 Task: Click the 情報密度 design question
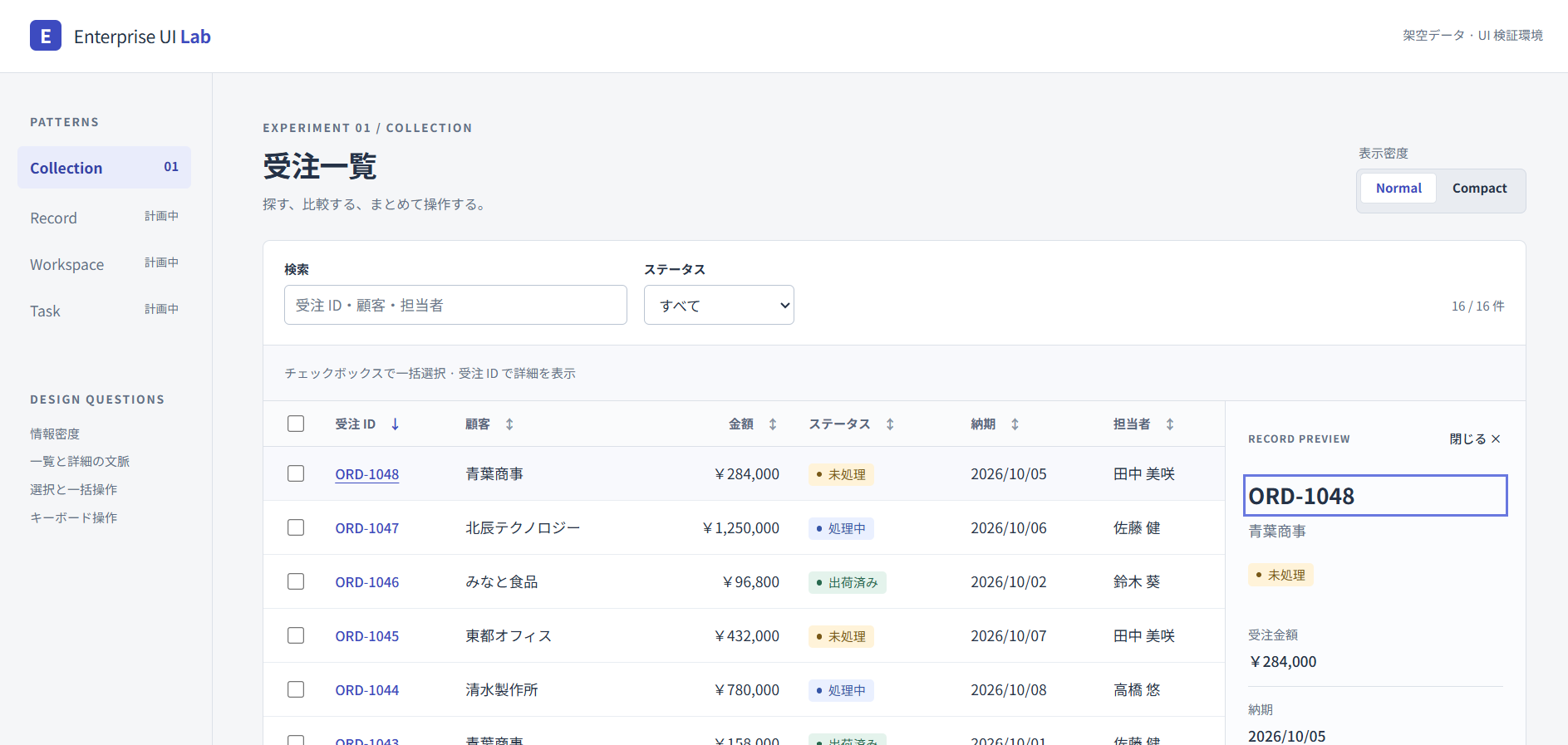coord(55,434)
